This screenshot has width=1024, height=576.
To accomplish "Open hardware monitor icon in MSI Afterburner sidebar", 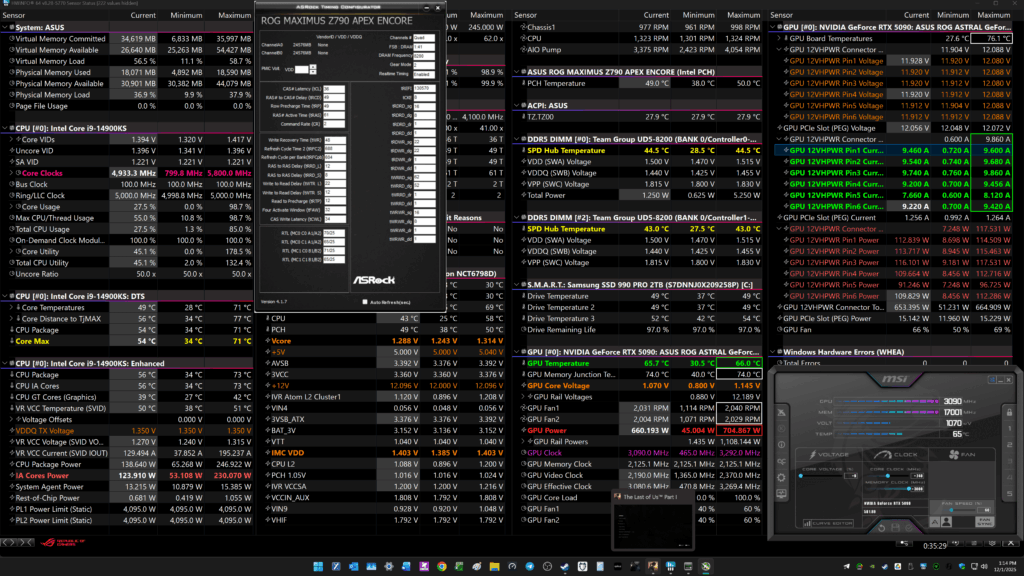I will pyautogui.click(x=782, y=494).
